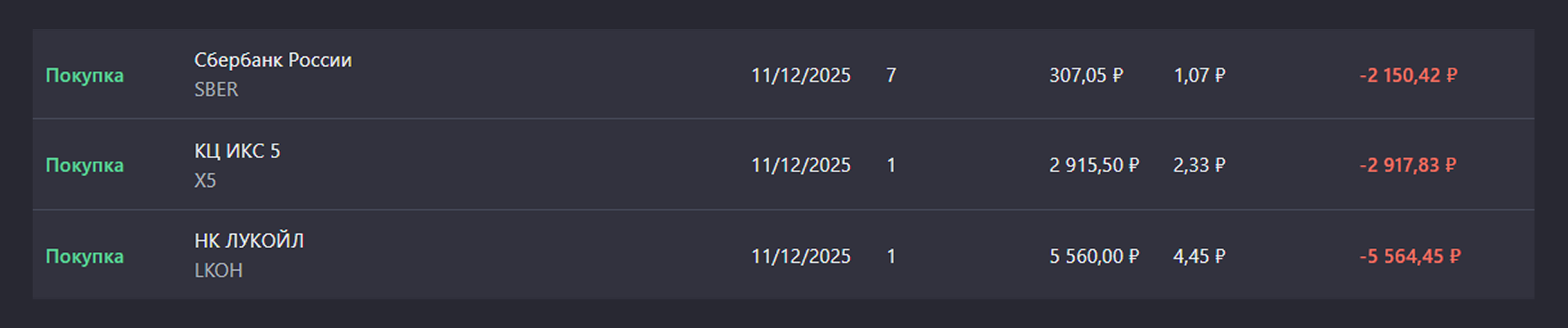Click the 1,07 ₽ commission value
This screenshot has width=1568, height=328.
1199,75
